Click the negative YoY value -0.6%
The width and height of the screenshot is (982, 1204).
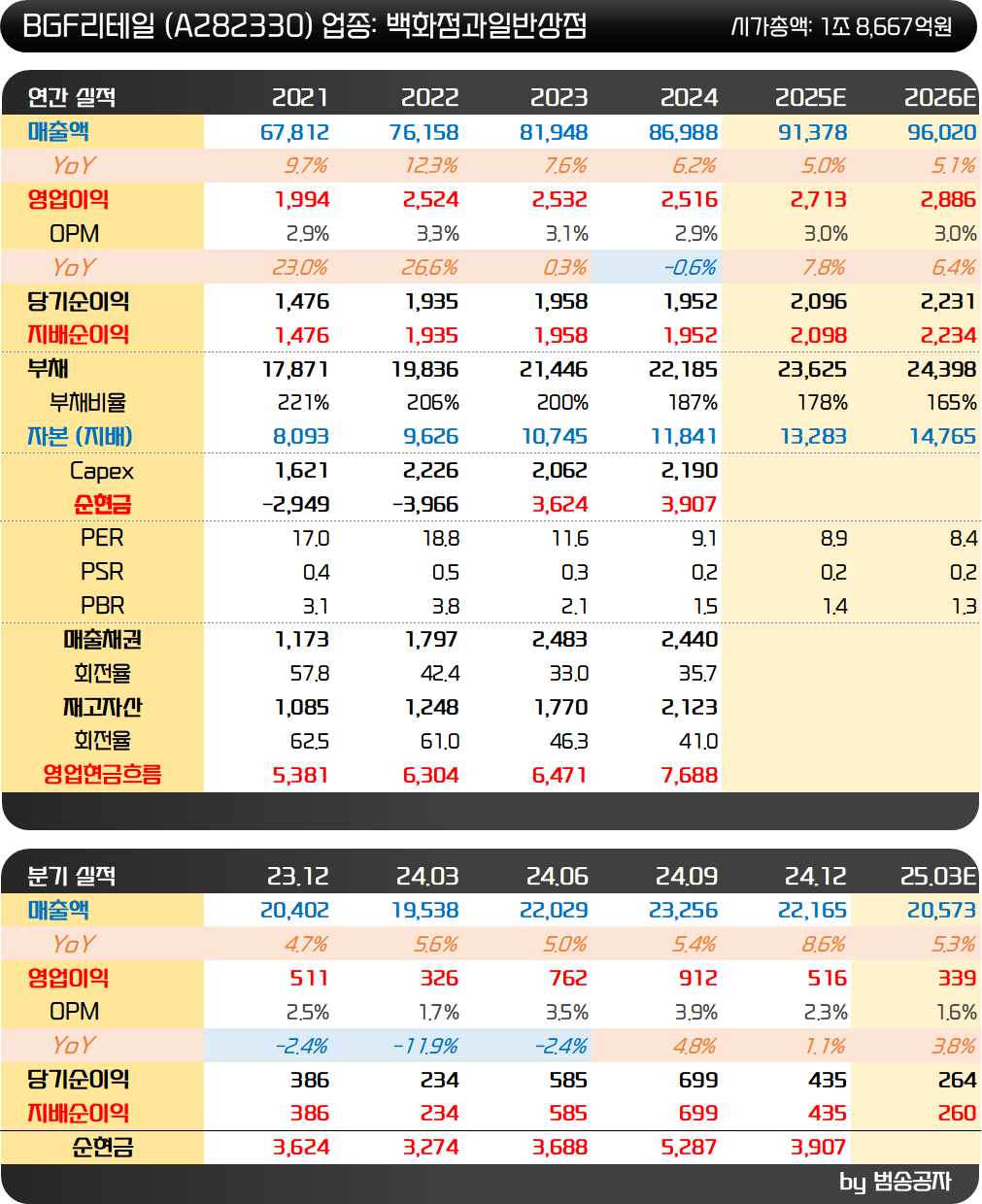click(691, 267)
